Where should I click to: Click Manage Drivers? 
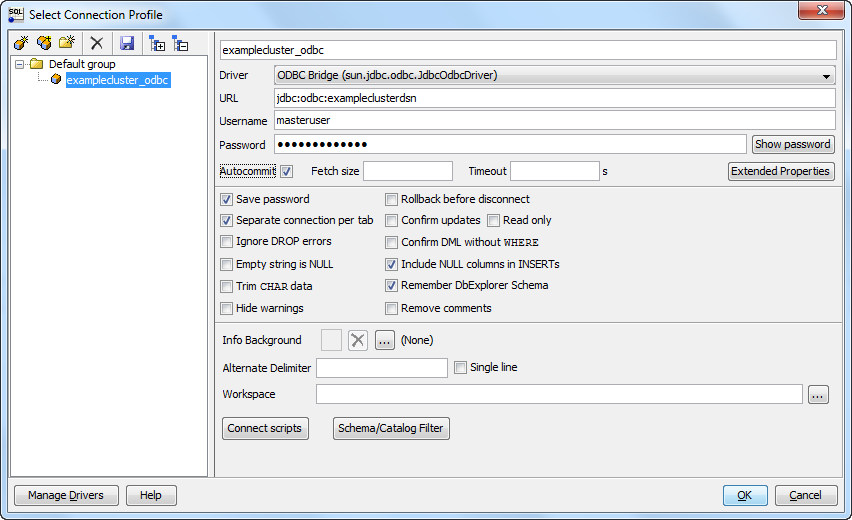click(x=66, y=495)
